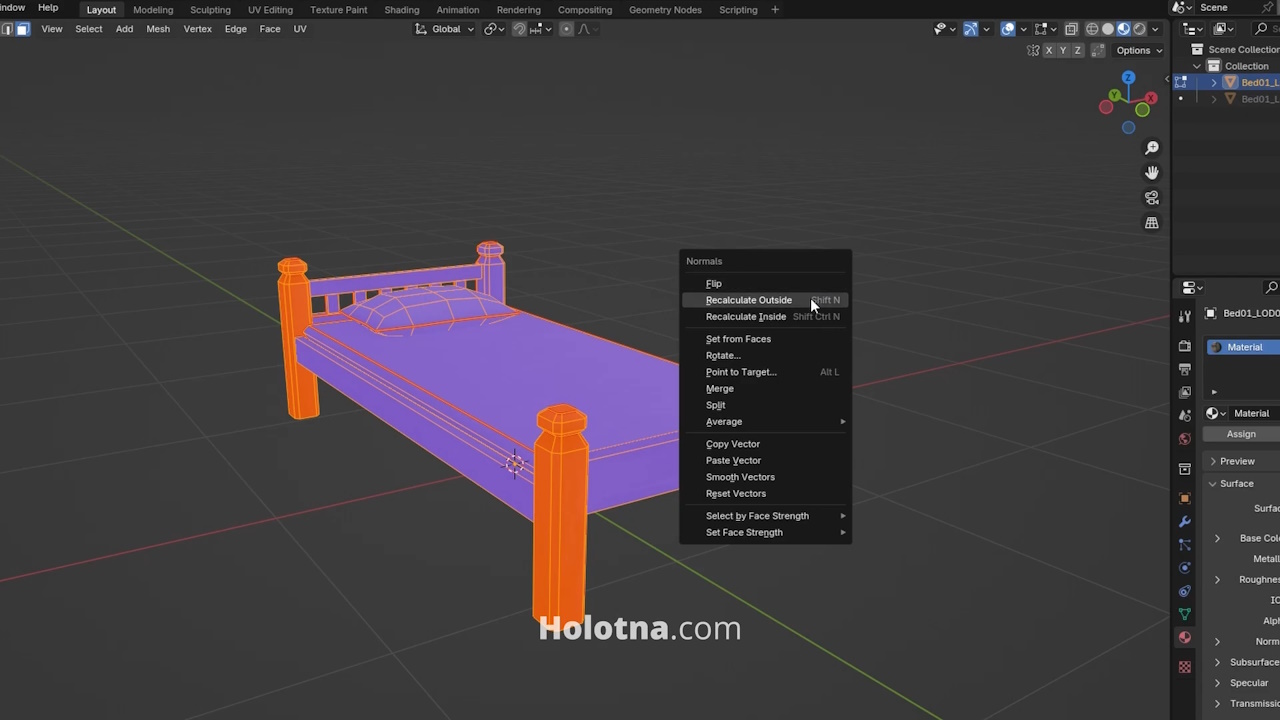Image resolution: width=1280 pixels, height=720 pixels.
Task: Open the Collection properties tab icon
Action: click(x=1185, y=468)
